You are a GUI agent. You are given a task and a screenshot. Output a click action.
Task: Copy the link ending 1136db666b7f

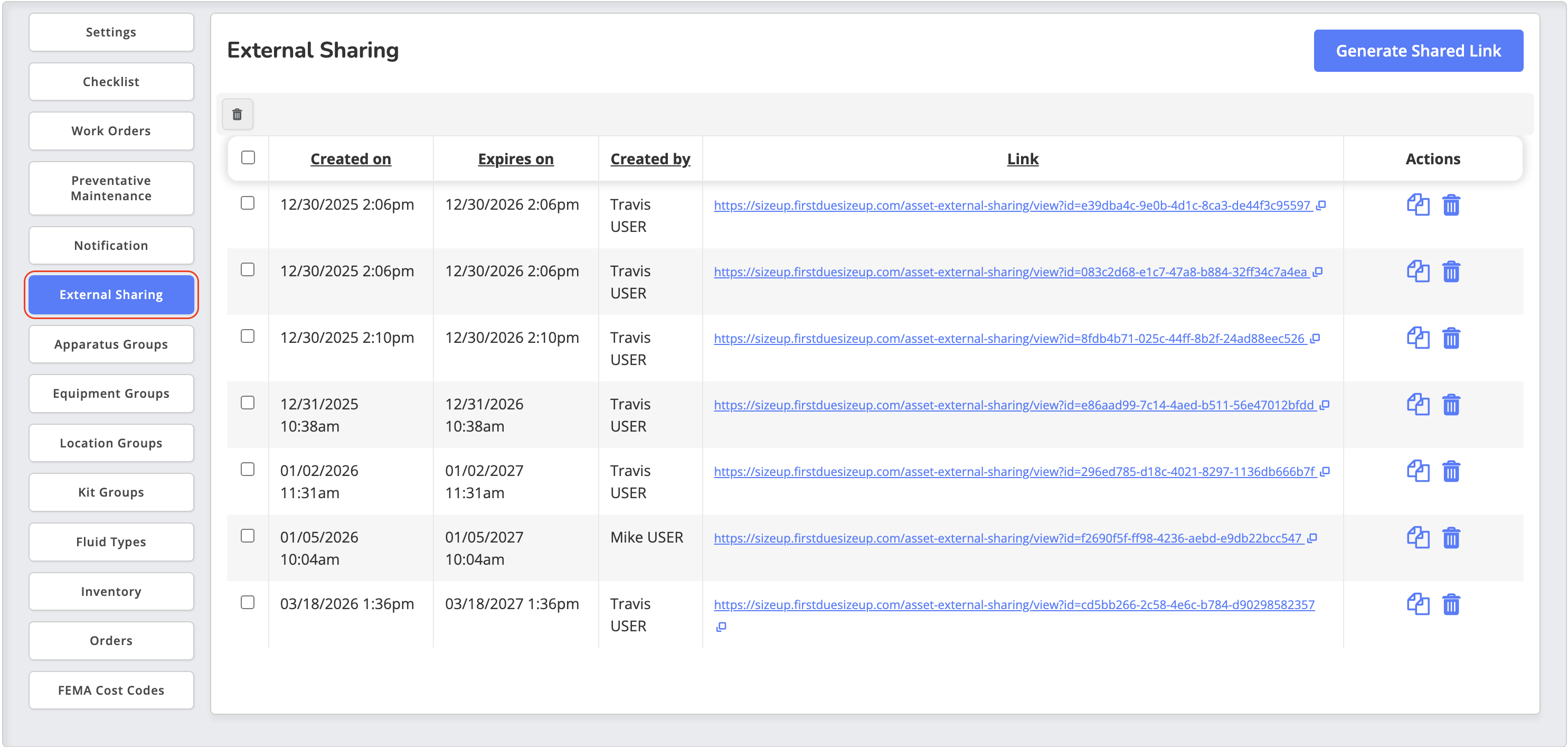[1418, 470]
